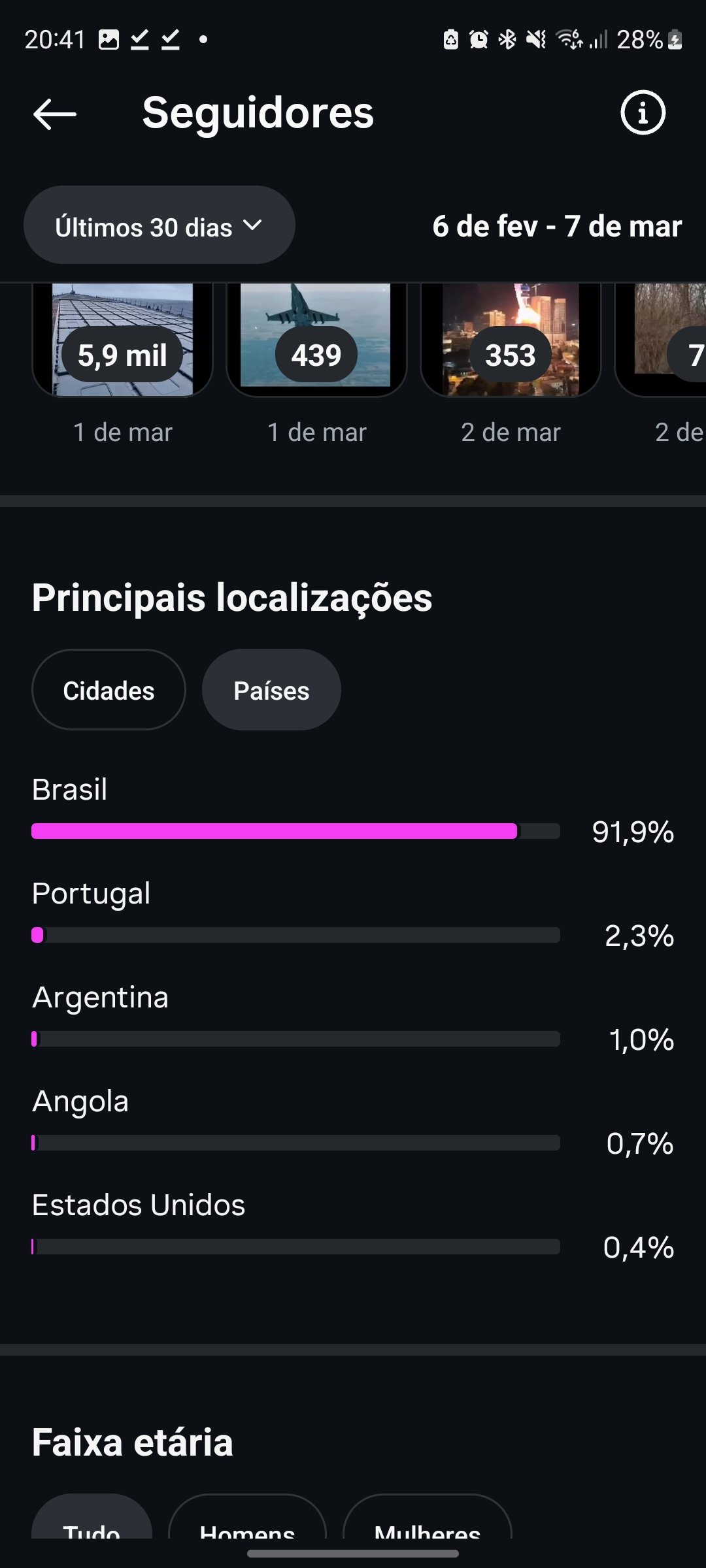Open the 5,9 mil post thumbnail
The image size is (706, 1568).
point(122,340)
